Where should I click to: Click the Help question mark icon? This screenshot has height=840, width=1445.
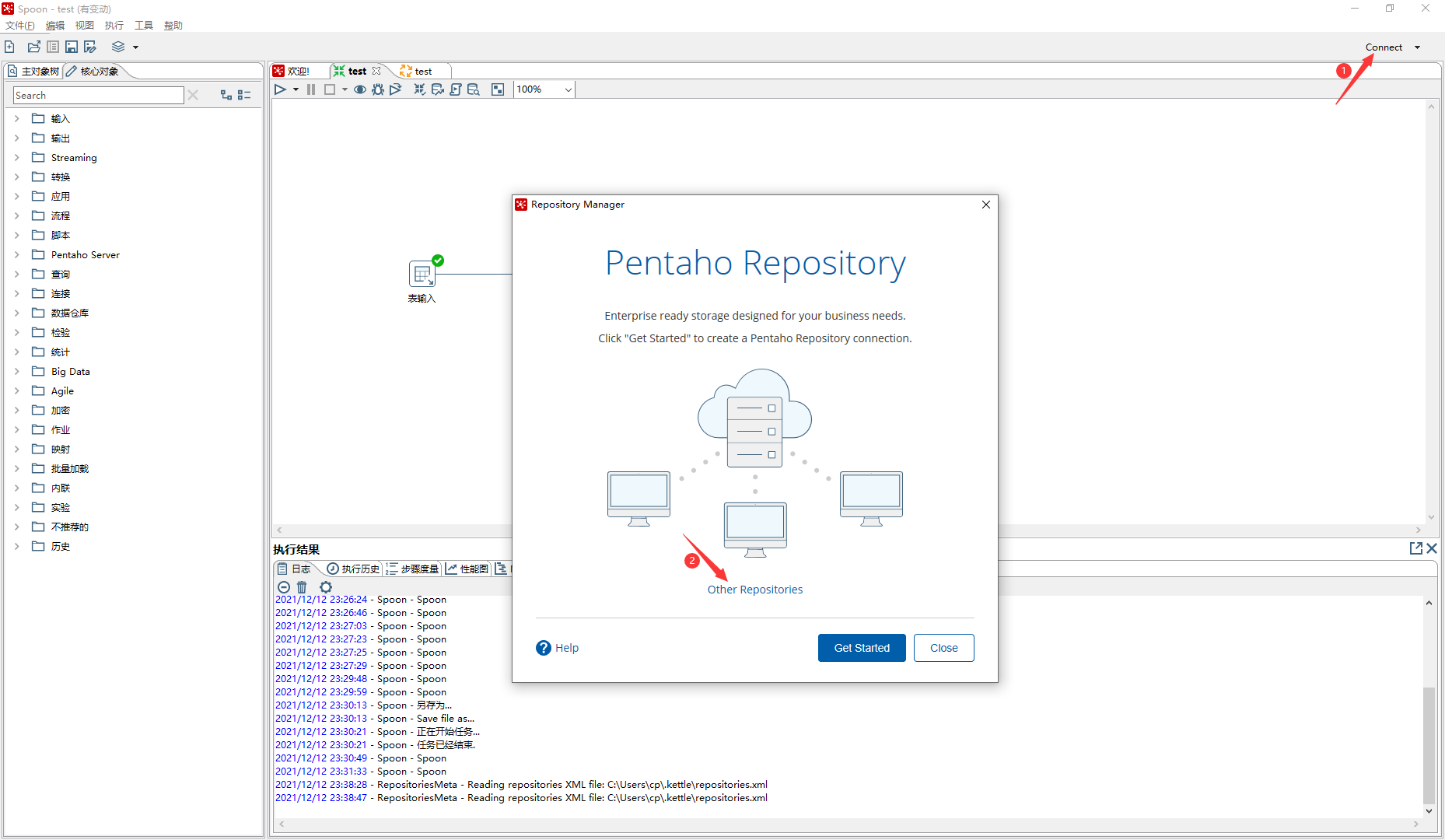pos(544,648)
